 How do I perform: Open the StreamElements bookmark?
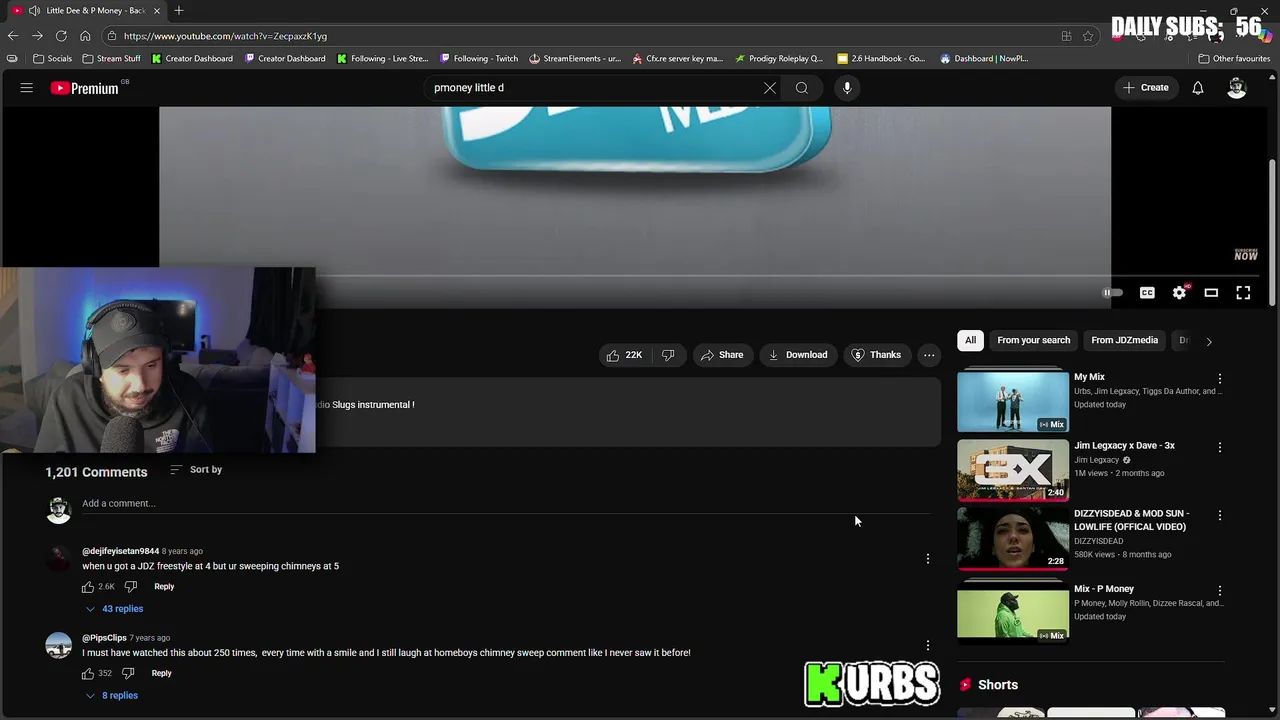[575, 58]
